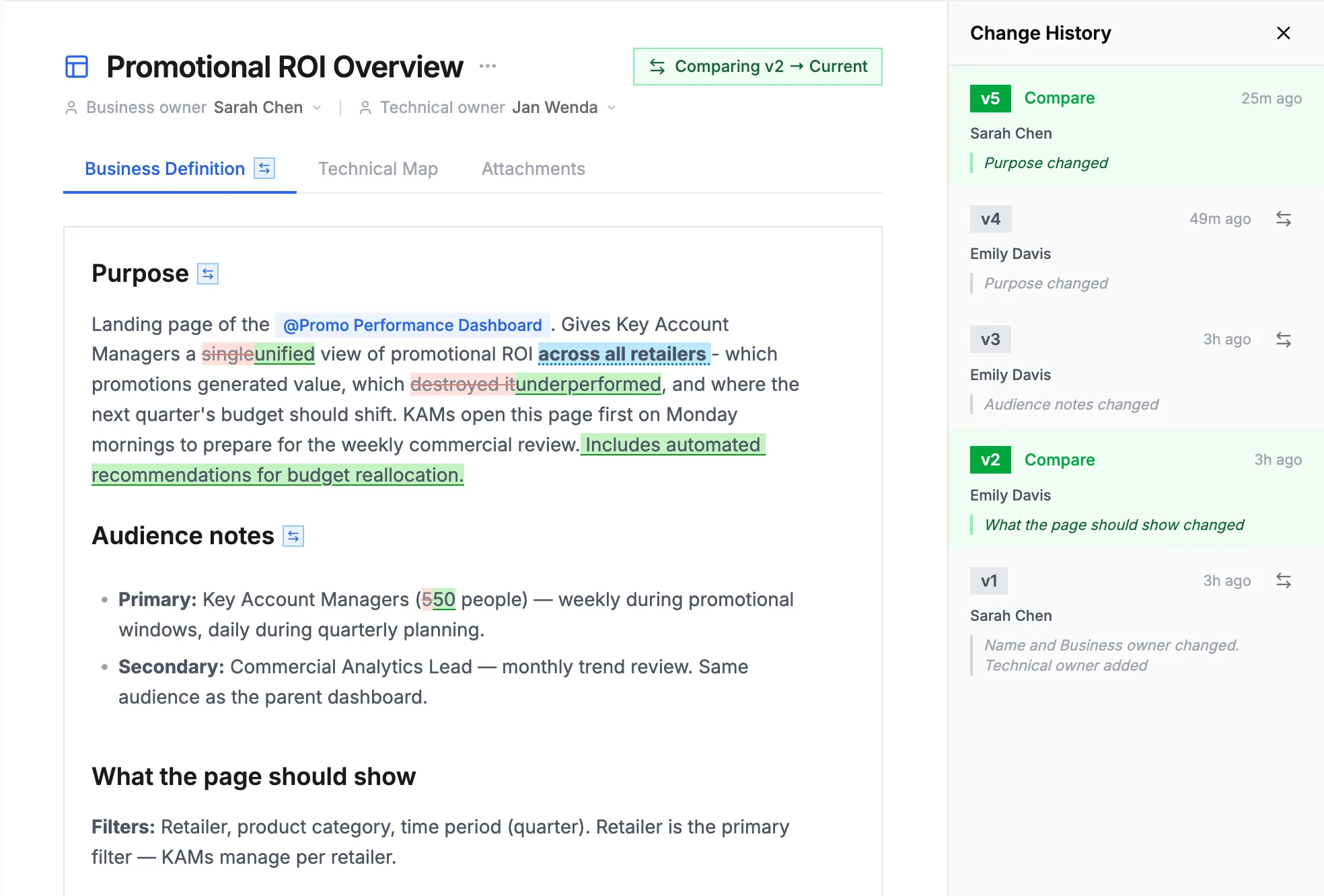
Task: Click the inserted word 'unified' in Purpose
Action: (285, 354)
